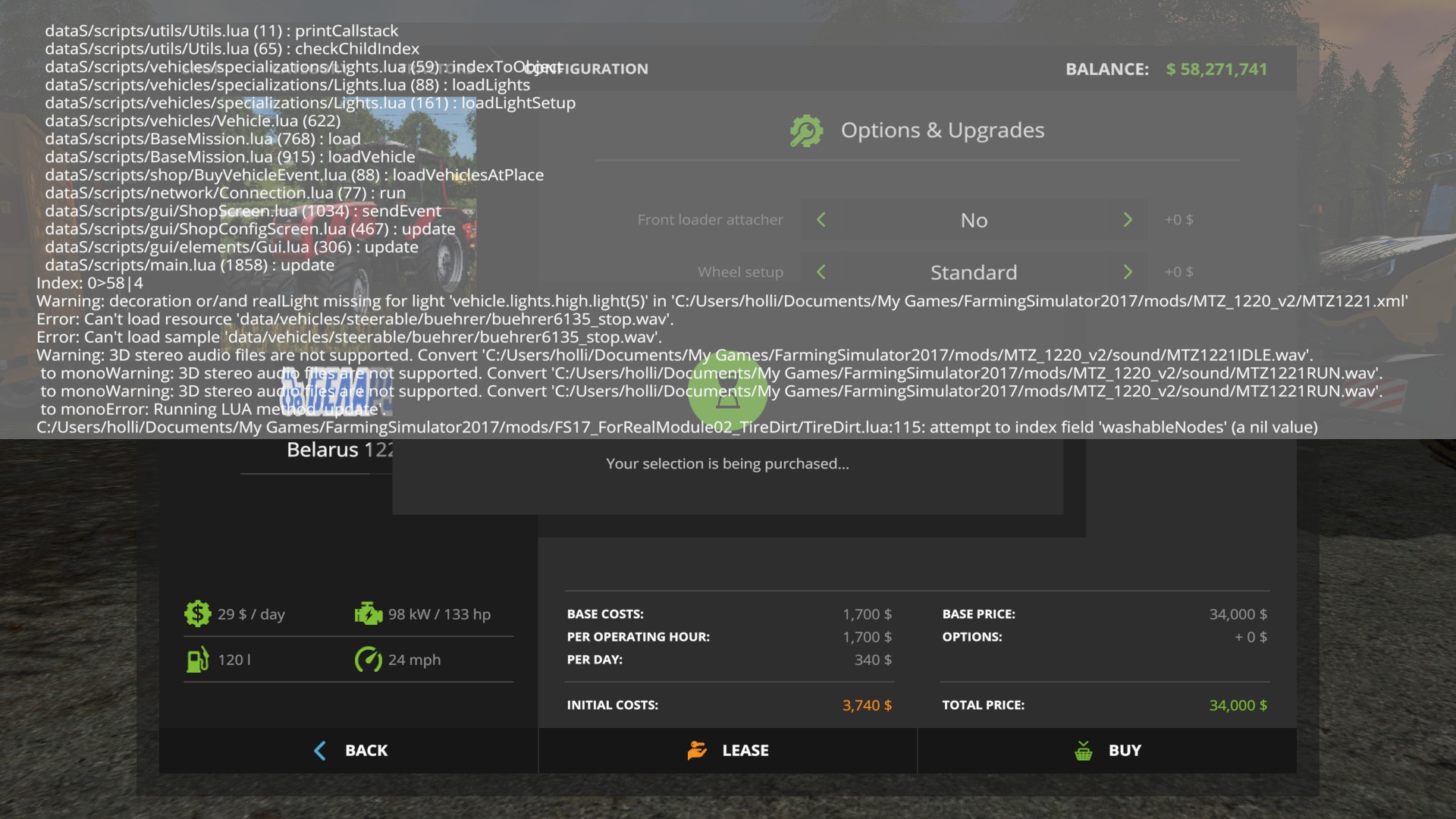Screen dimensions: 1456x819
Task: Click the total price value 34,000 $
Action: tap(1238, 705)
